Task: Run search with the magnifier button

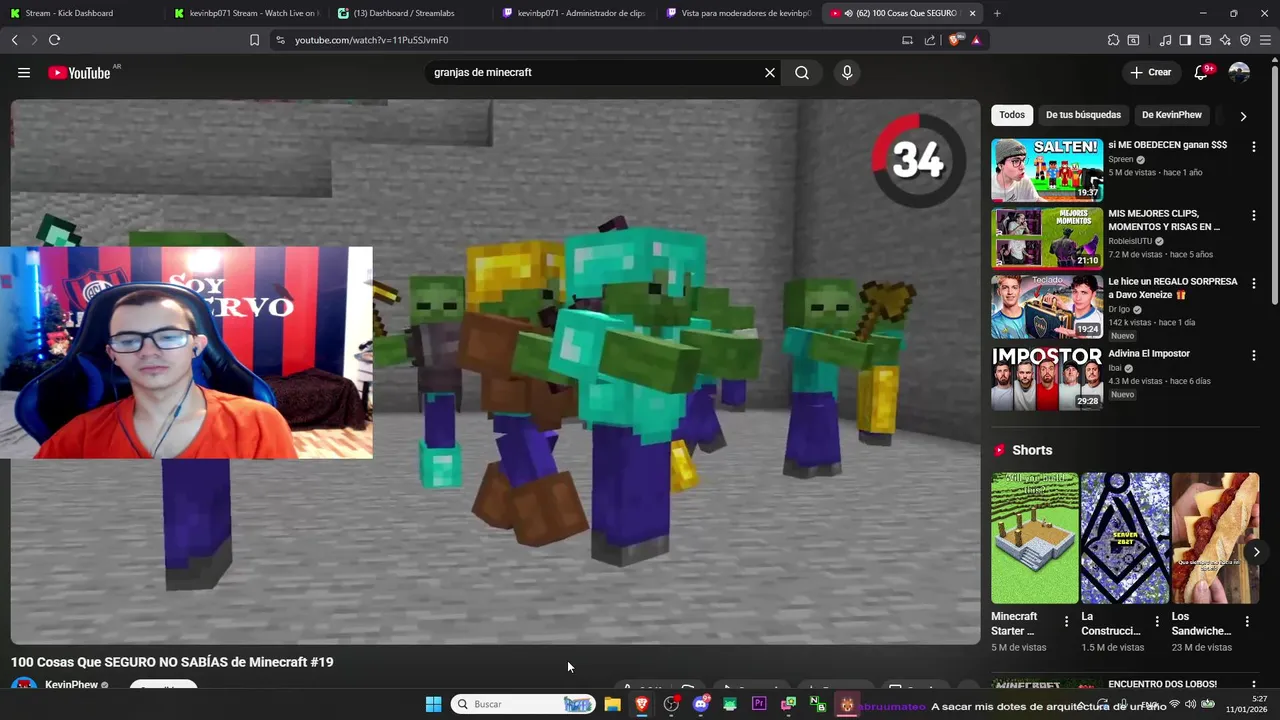Action: point(802,73)
